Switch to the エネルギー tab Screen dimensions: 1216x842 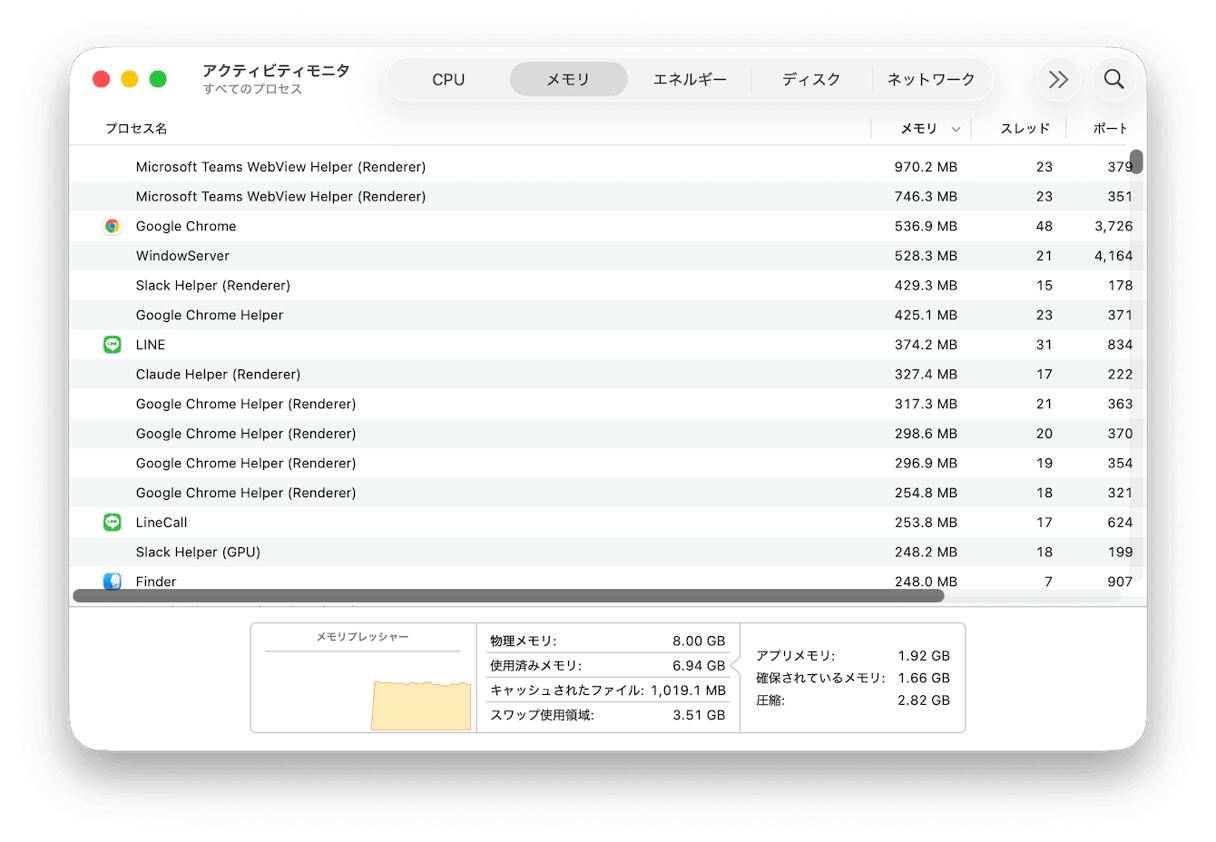tap(690, 79)
